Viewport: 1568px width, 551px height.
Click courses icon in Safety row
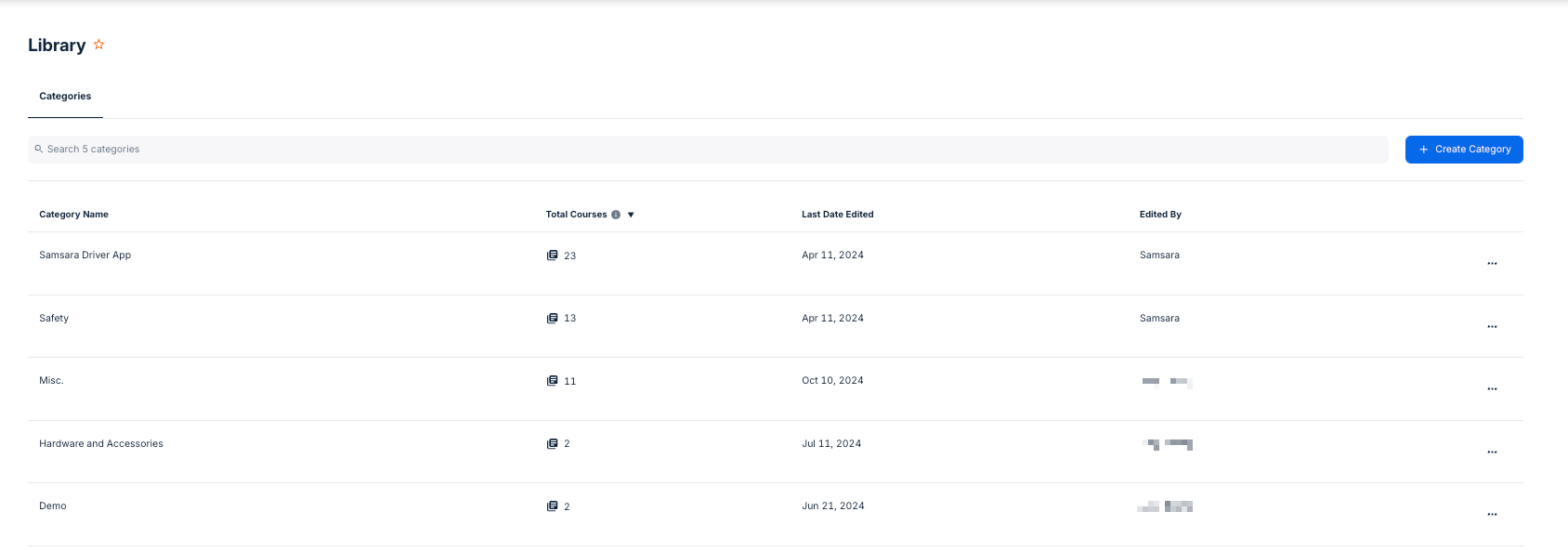click(x=552, y=318)
